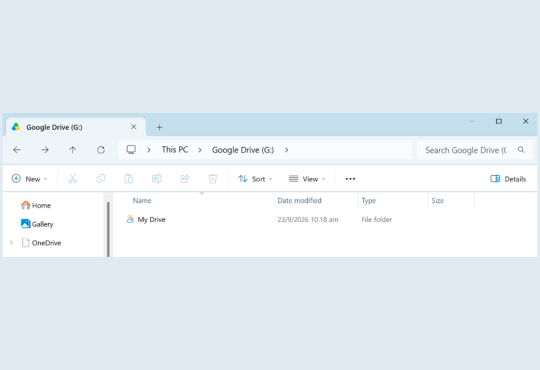540x370 pixels.
Task: Refresh the Google Drive folder
Action: [101, 150]
